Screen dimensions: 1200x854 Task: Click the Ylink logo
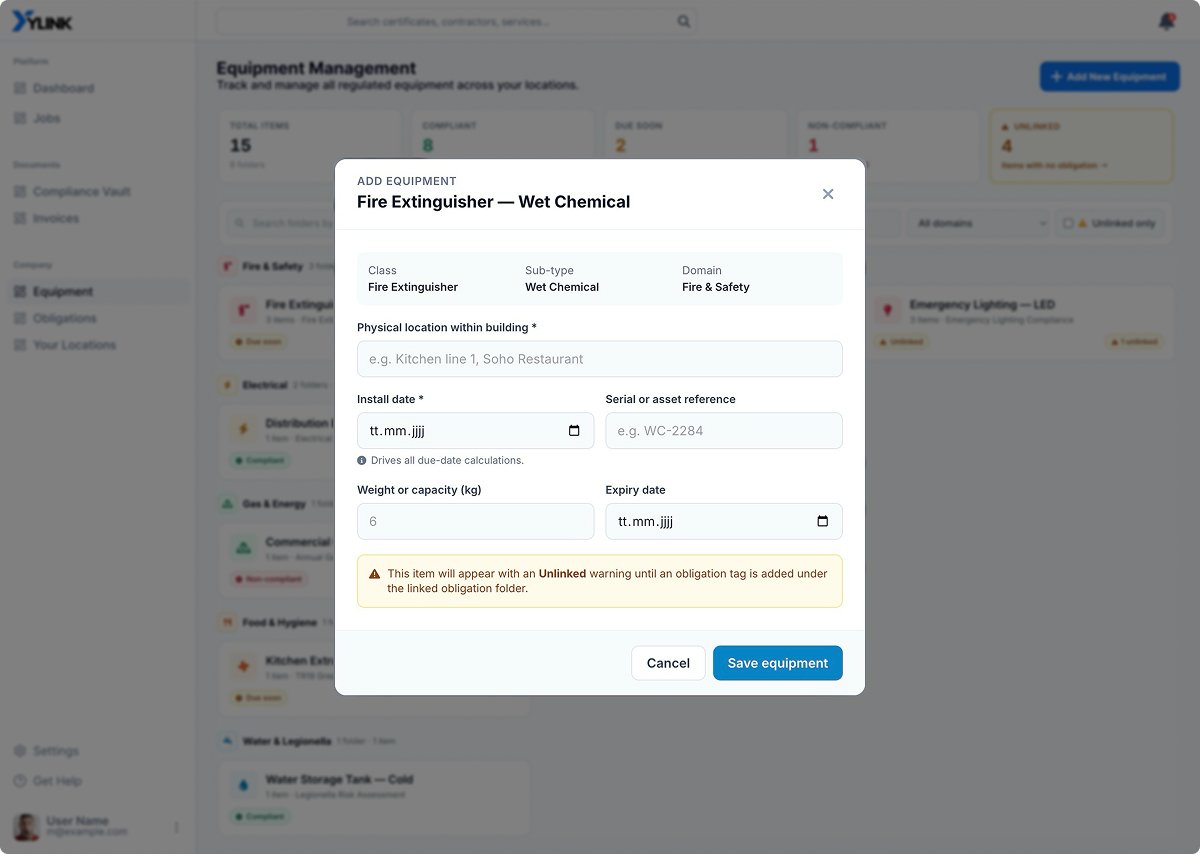pos(42,21)
